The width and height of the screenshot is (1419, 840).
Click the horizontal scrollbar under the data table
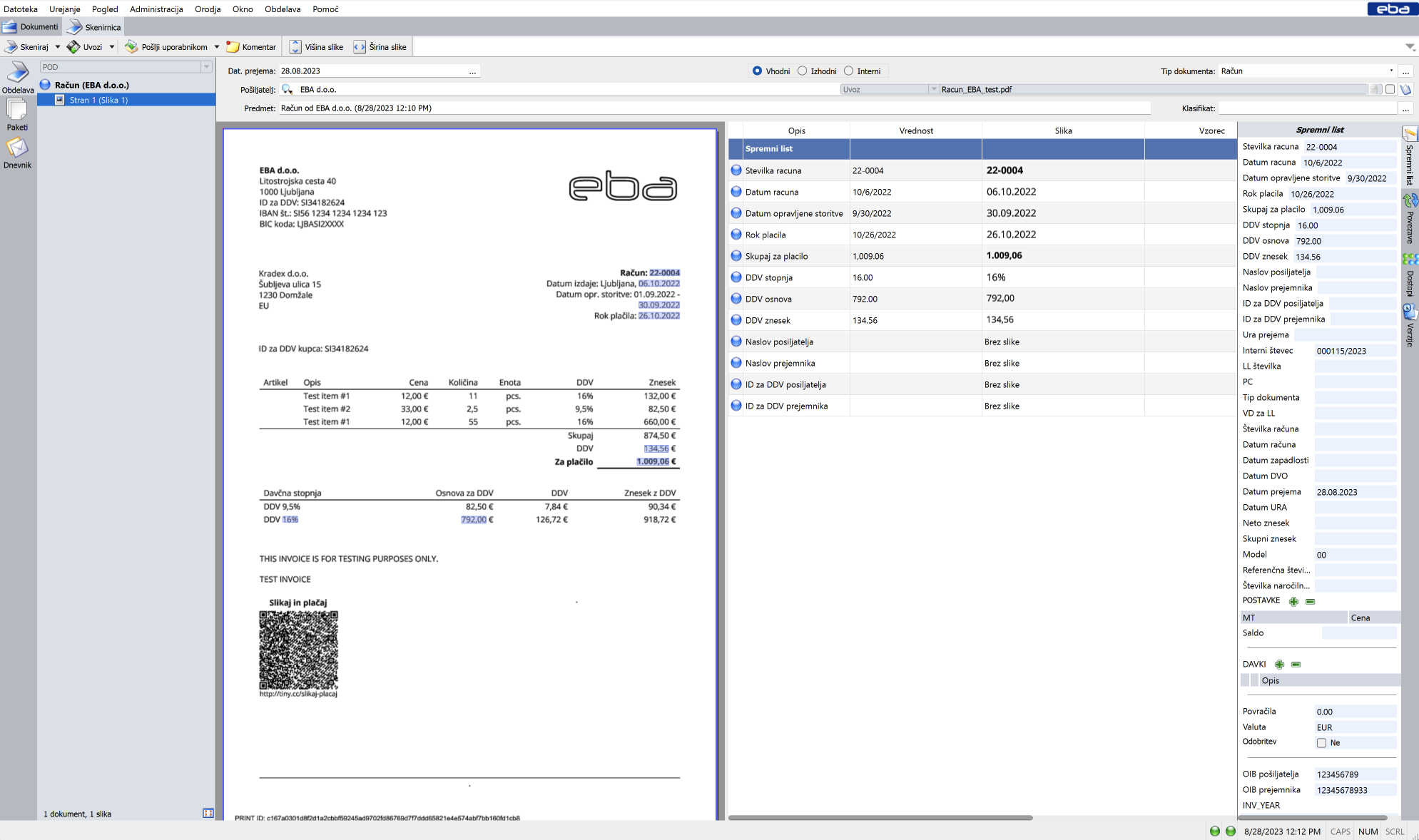pyautogui.click(x=880, y=817)
